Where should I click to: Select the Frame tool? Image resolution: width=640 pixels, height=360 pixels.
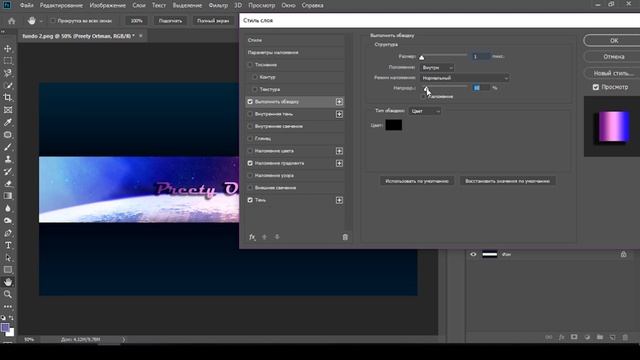pos(8,110)
